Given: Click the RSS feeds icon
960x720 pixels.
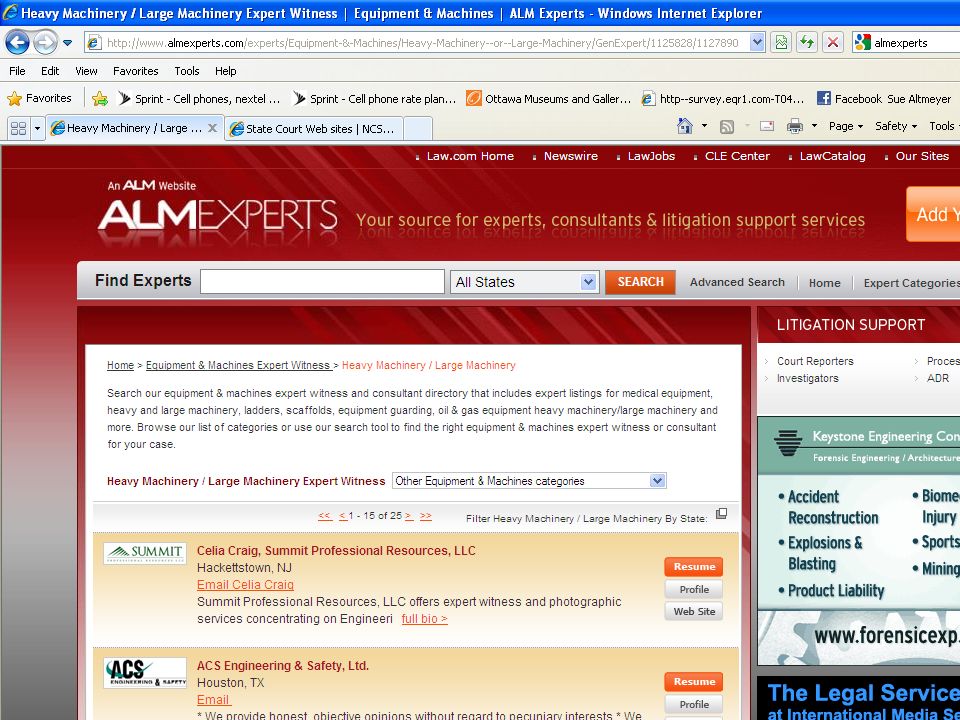Looking at the screenshot, I should pos(727,127).
